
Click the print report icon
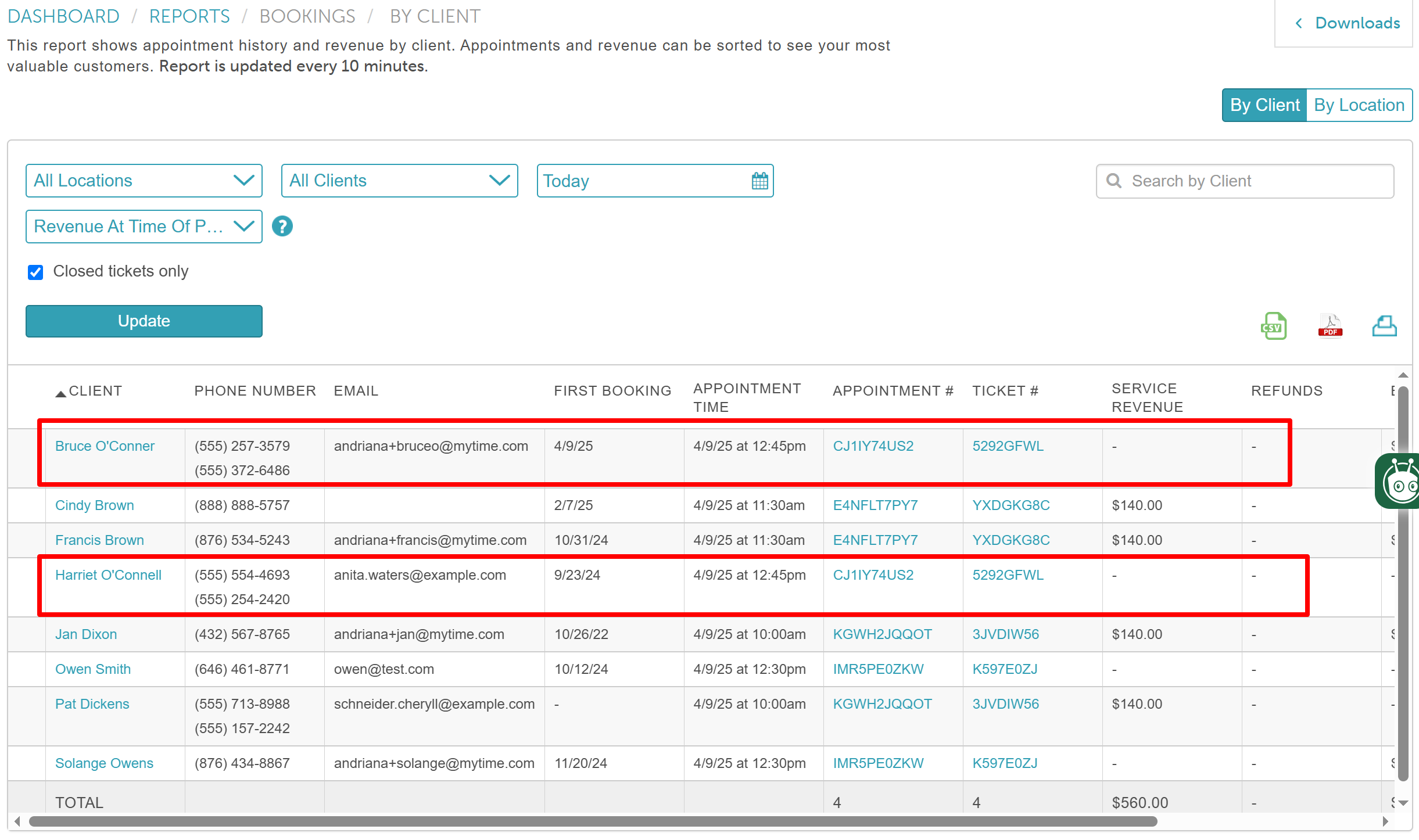coord(1384,326)
